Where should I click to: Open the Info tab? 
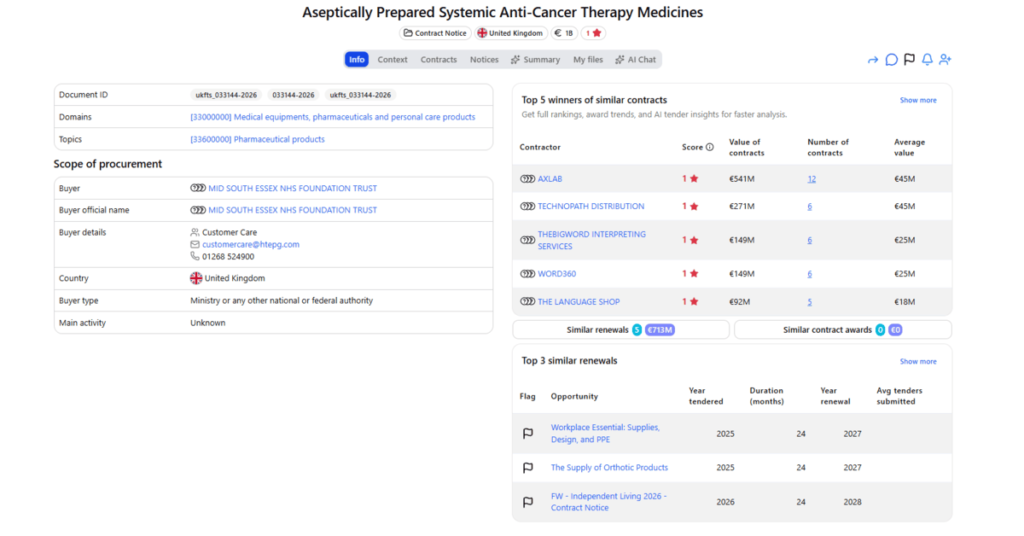pos(357,59)
